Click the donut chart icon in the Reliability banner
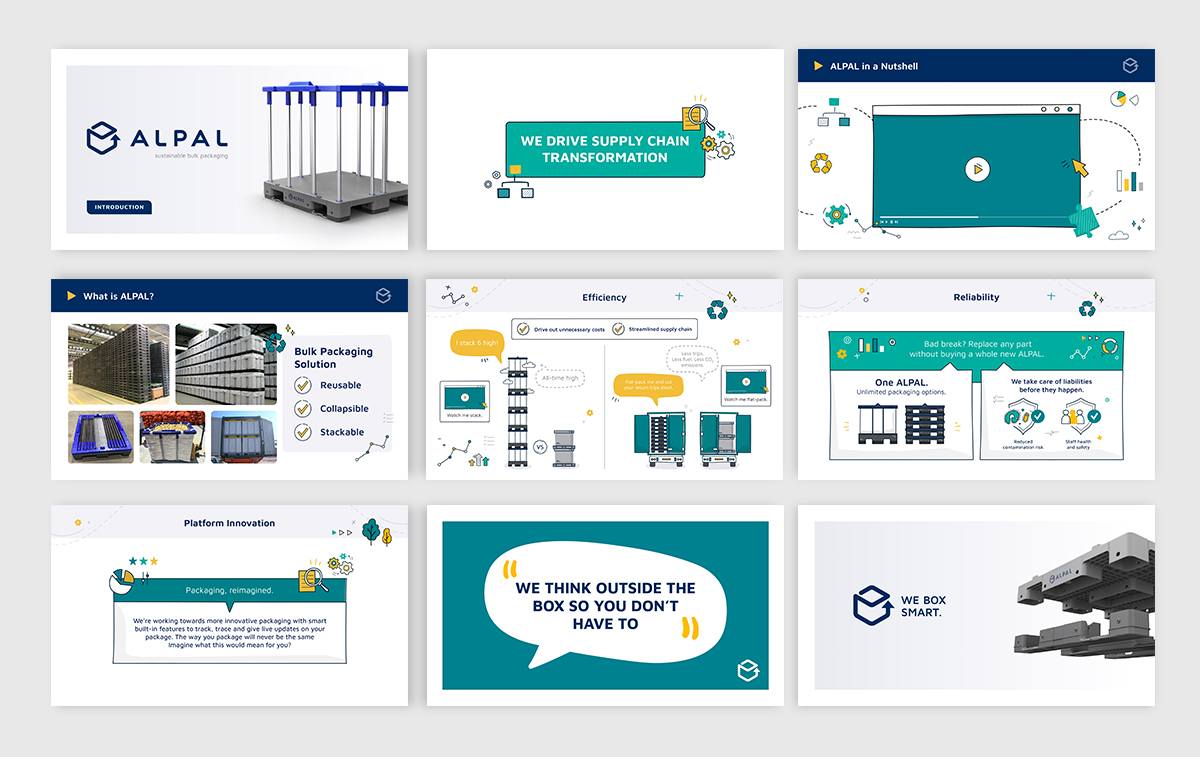 [x=1109, y=347]
